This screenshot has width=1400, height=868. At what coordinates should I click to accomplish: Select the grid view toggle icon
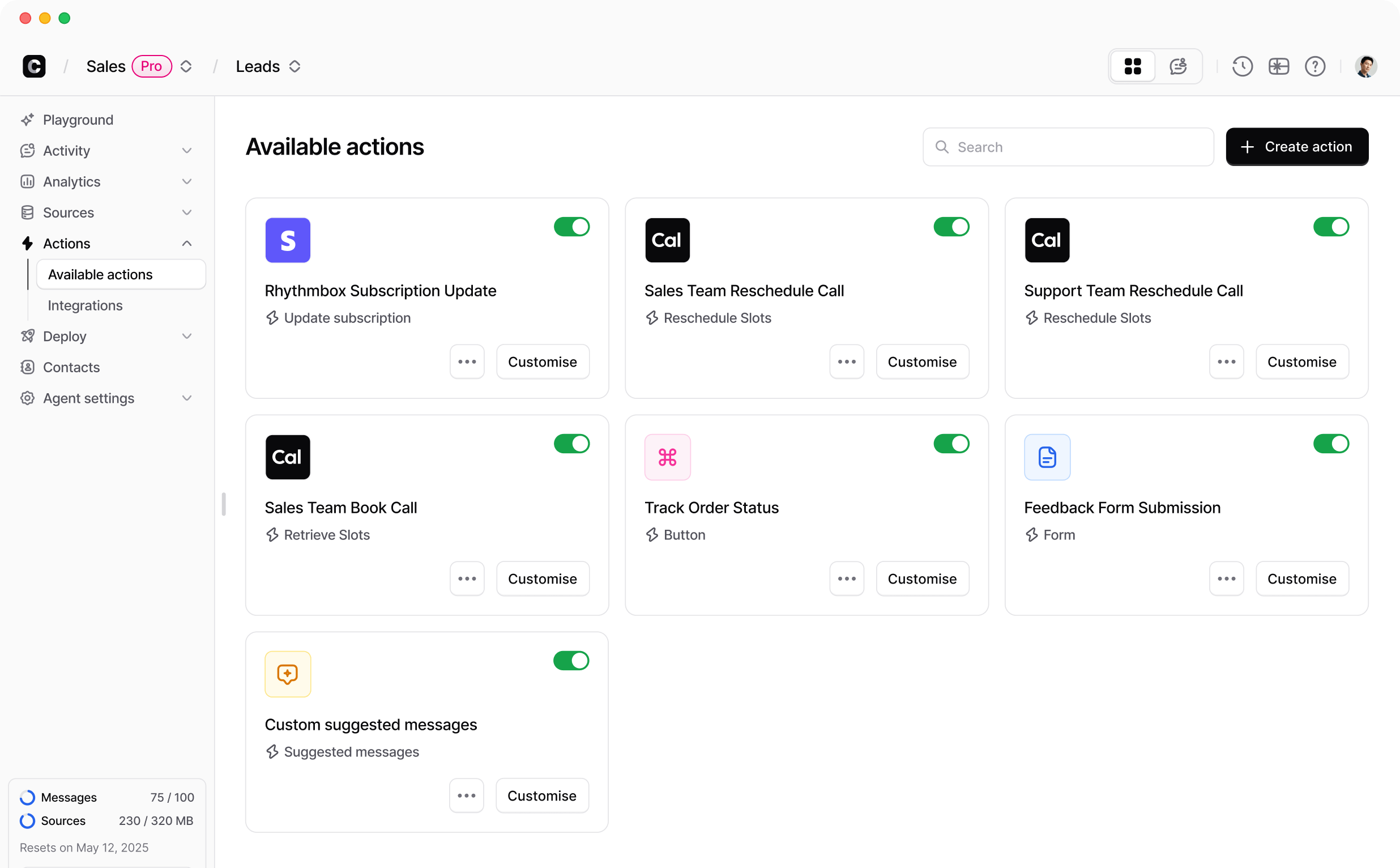tap(1133, 66)
